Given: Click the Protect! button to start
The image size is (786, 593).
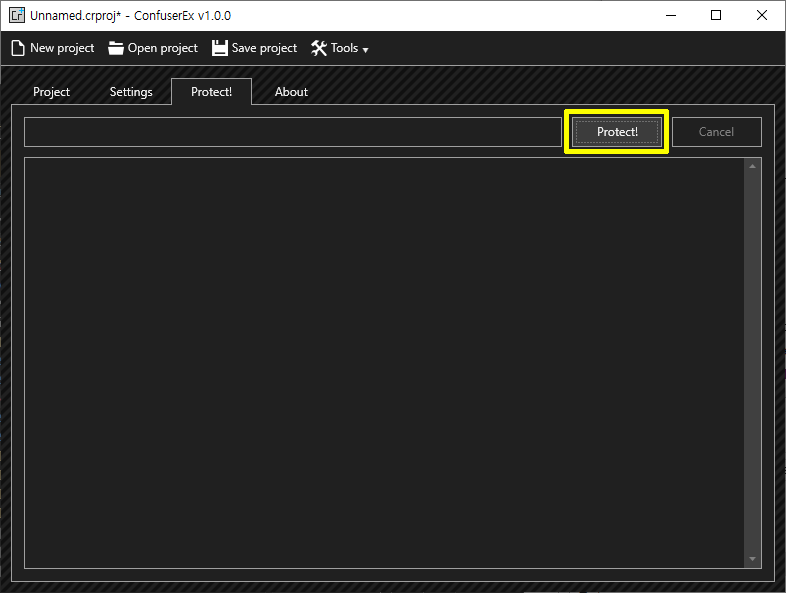Looking at the screenshot, I should 617,132.
